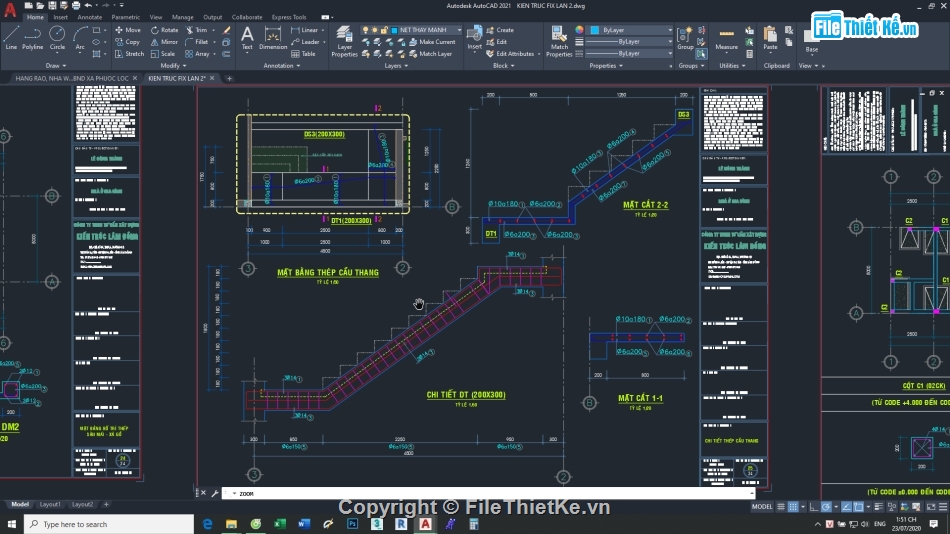Open the Text annotation tool

coord(247,38)
